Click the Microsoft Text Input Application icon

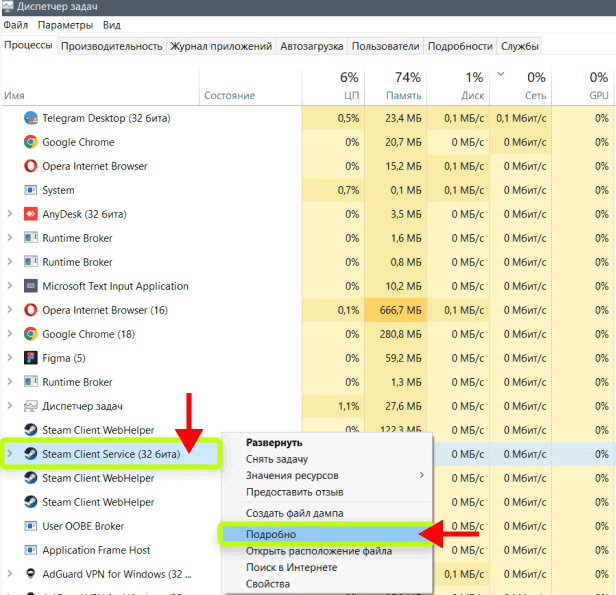[x=31, y=286]
